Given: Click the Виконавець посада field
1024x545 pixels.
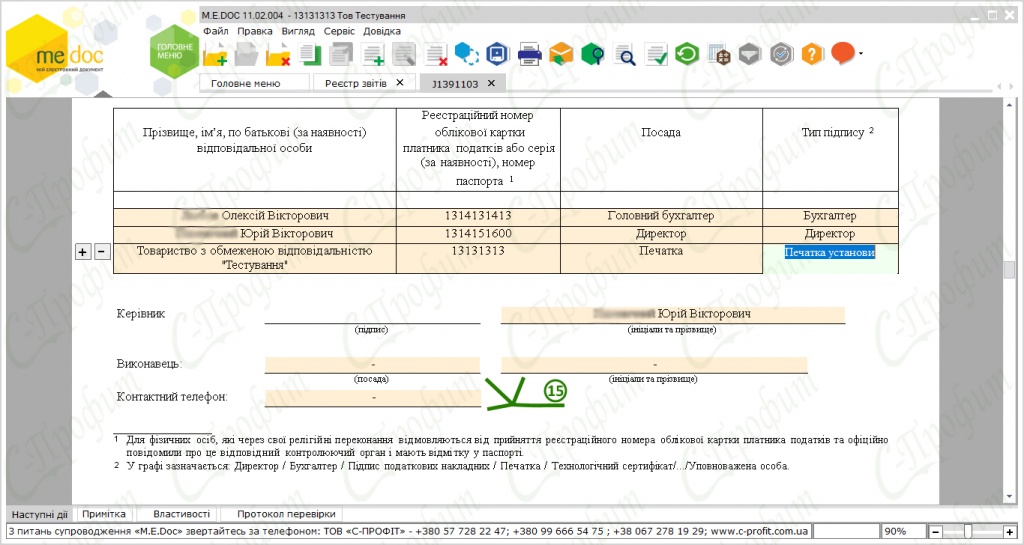Looking at the screenshot, I should (372, 364).
